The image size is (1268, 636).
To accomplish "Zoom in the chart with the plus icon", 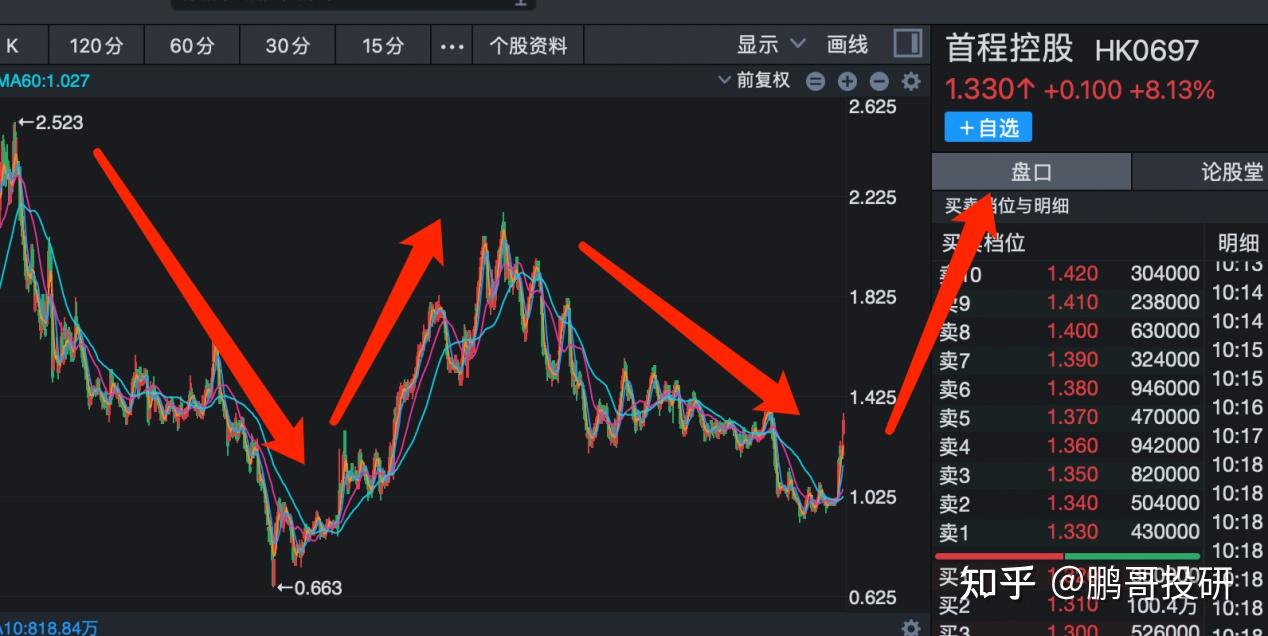I will pyautogui.click(x=847, y=81).
